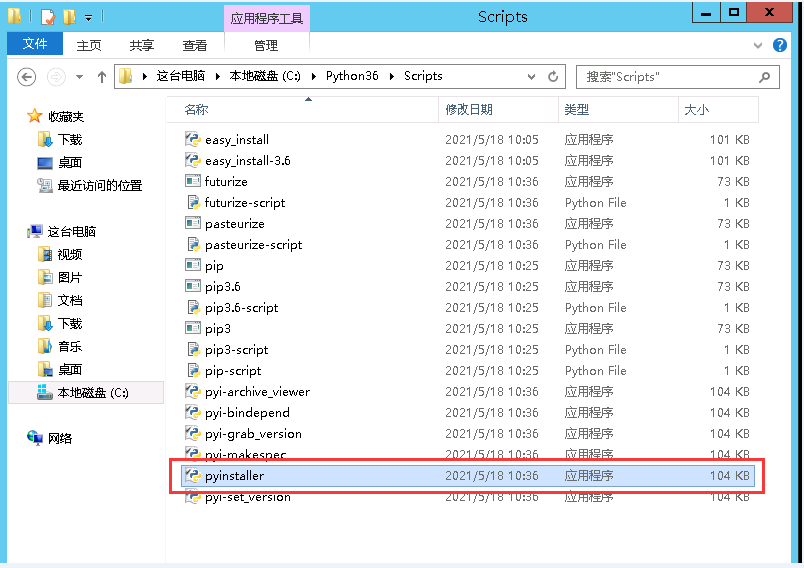Select the easy_install-3.6 application
The image size is (804, 568).
coord(247,161)
